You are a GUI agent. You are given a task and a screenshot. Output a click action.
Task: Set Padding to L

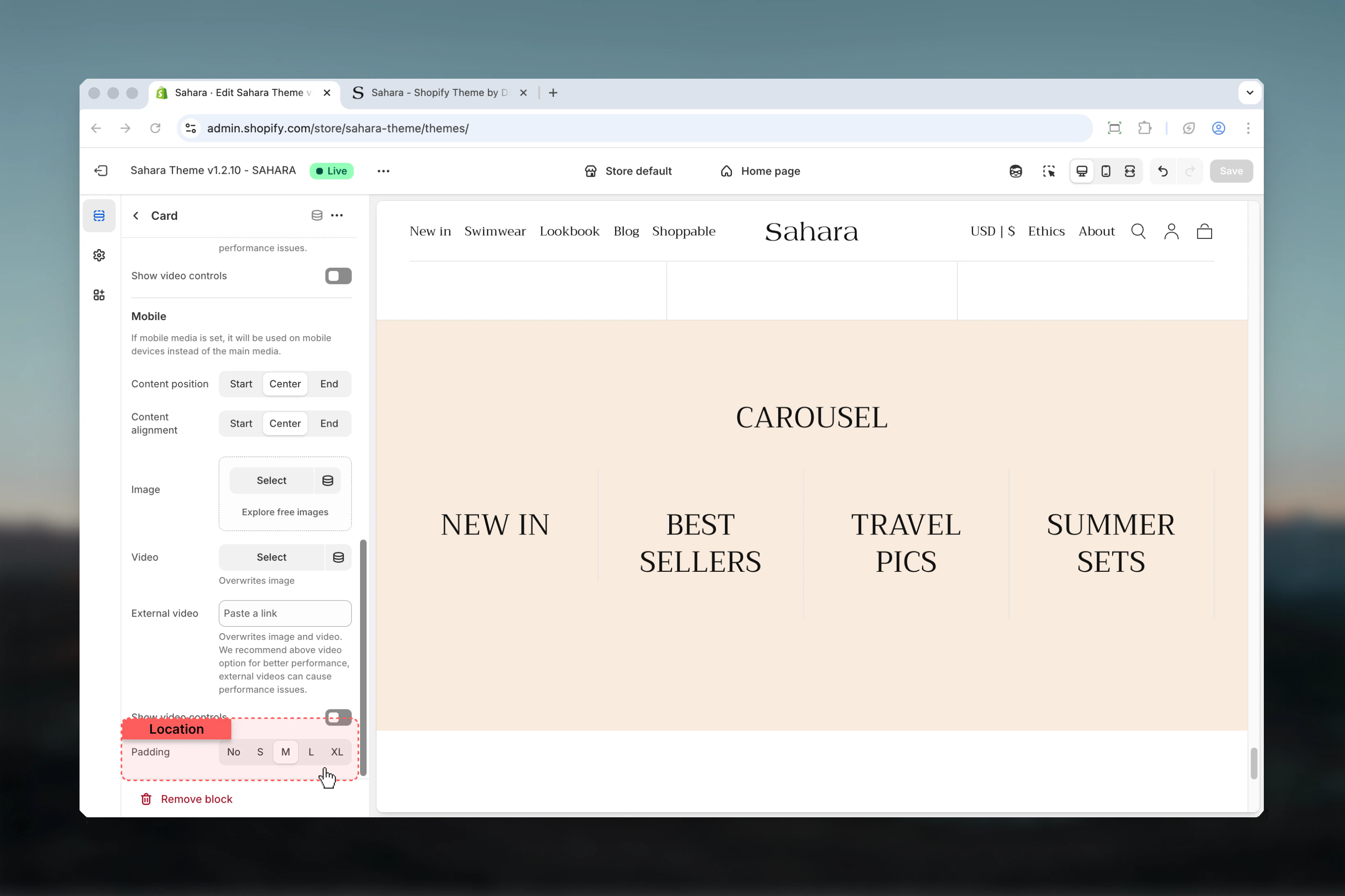(311, 752)
